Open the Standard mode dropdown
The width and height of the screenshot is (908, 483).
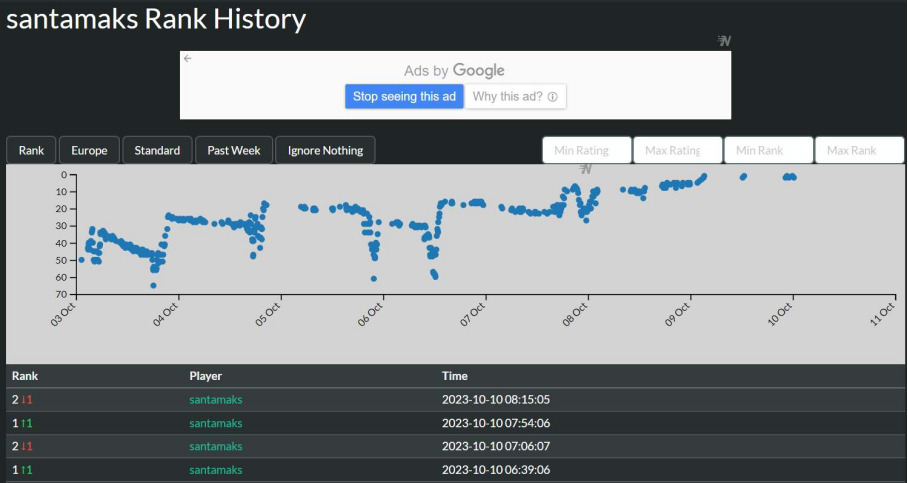(x=157, y=150)
